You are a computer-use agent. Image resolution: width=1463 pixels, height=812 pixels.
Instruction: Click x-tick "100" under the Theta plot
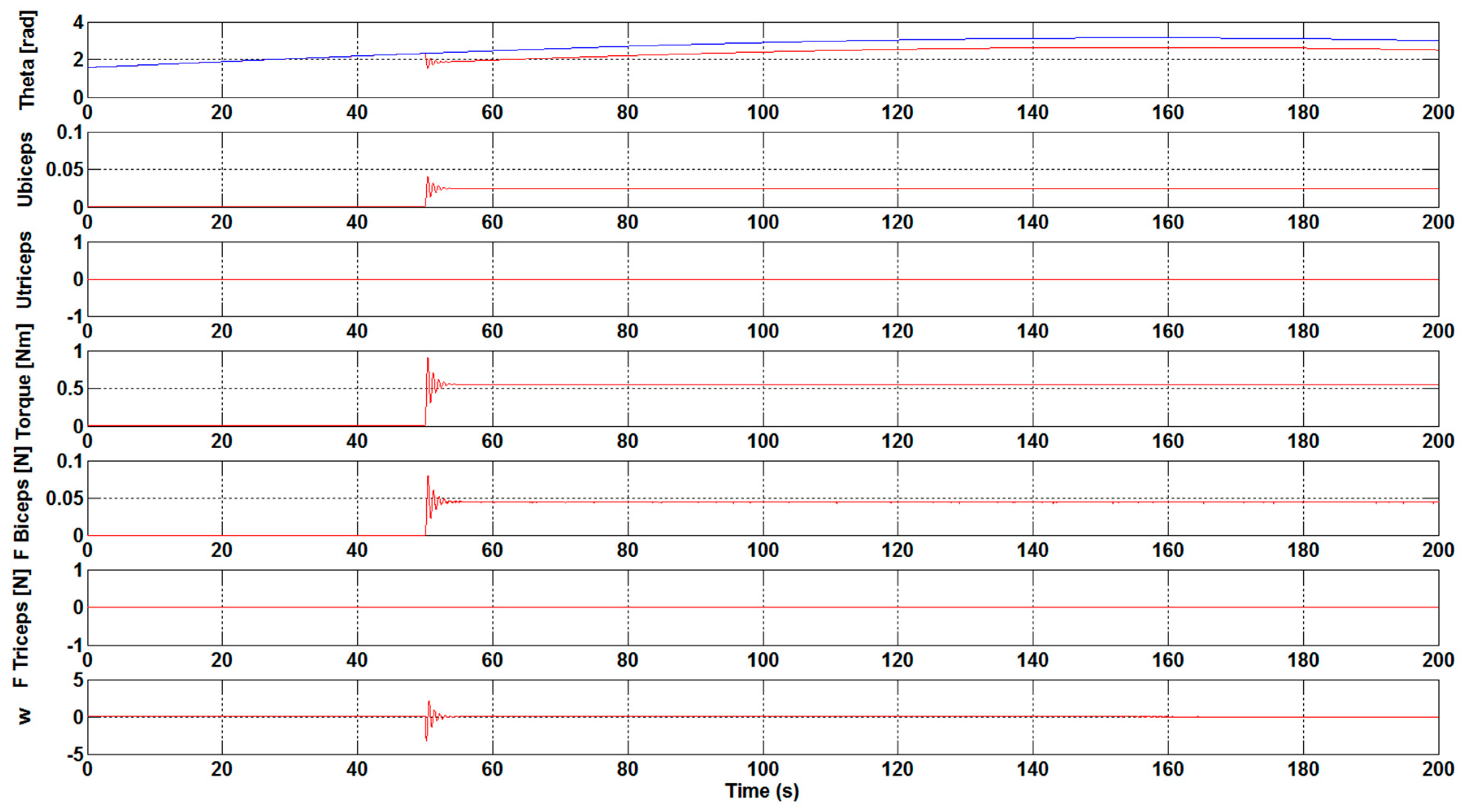click(763, 113)
